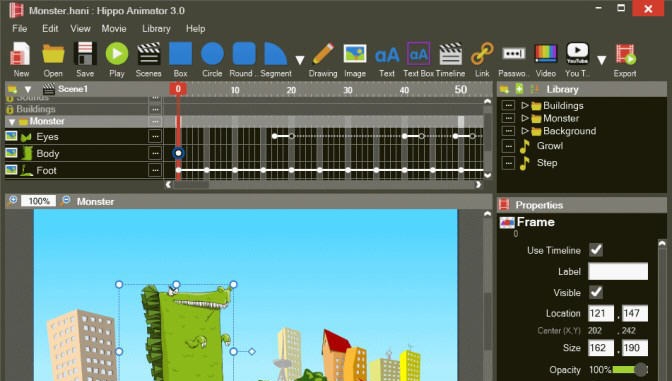Select the Body layer keyframe at frame 0

178,153
